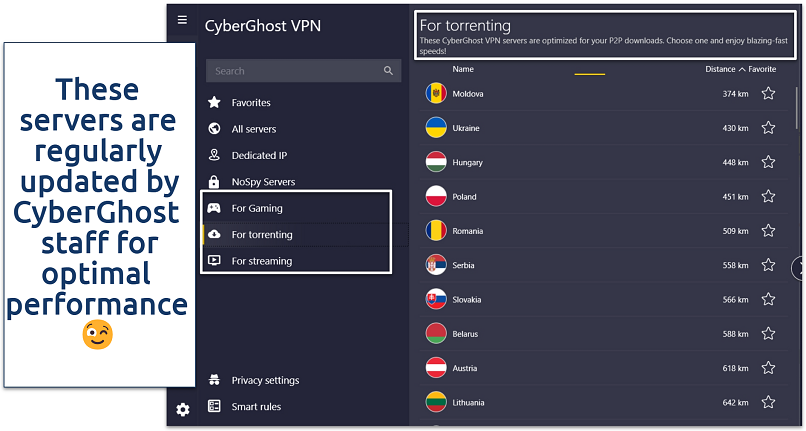
Task: Connect to the Romania server
Action: (468, 231)
